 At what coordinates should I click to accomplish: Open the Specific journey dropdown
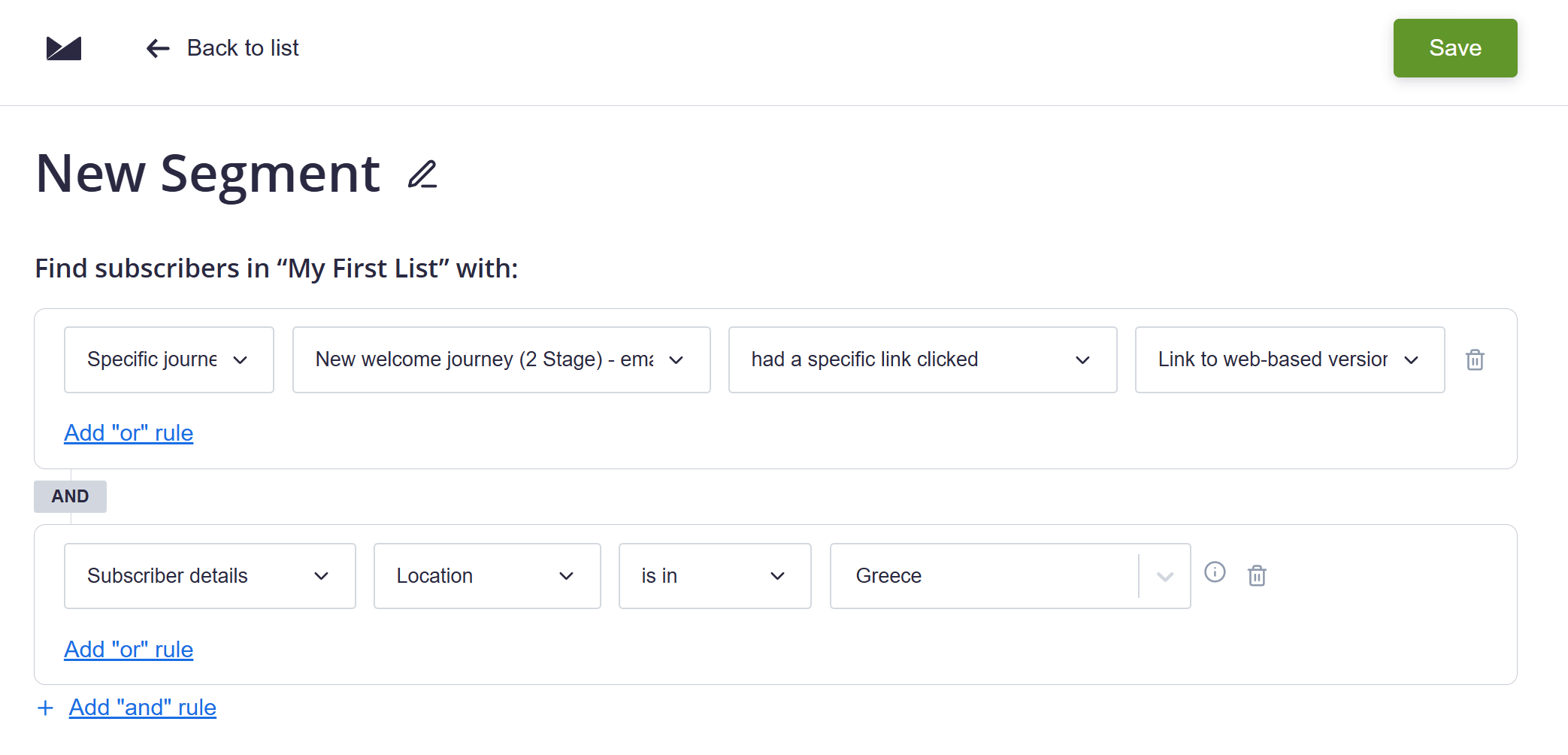click(x=168, y=359)
